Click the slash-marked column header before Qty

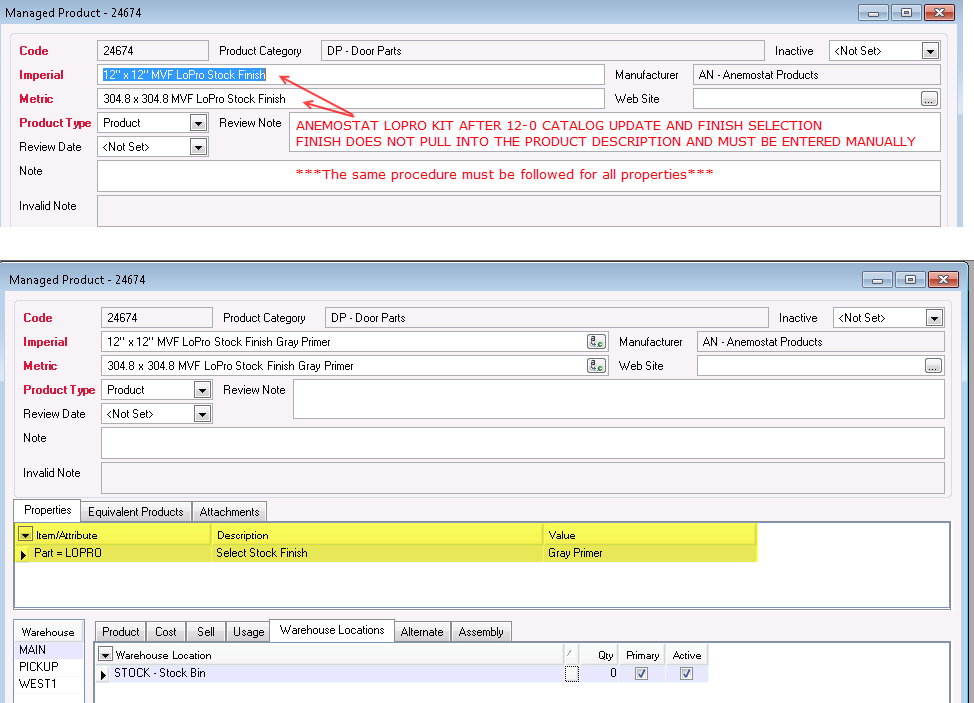point(570,655)
